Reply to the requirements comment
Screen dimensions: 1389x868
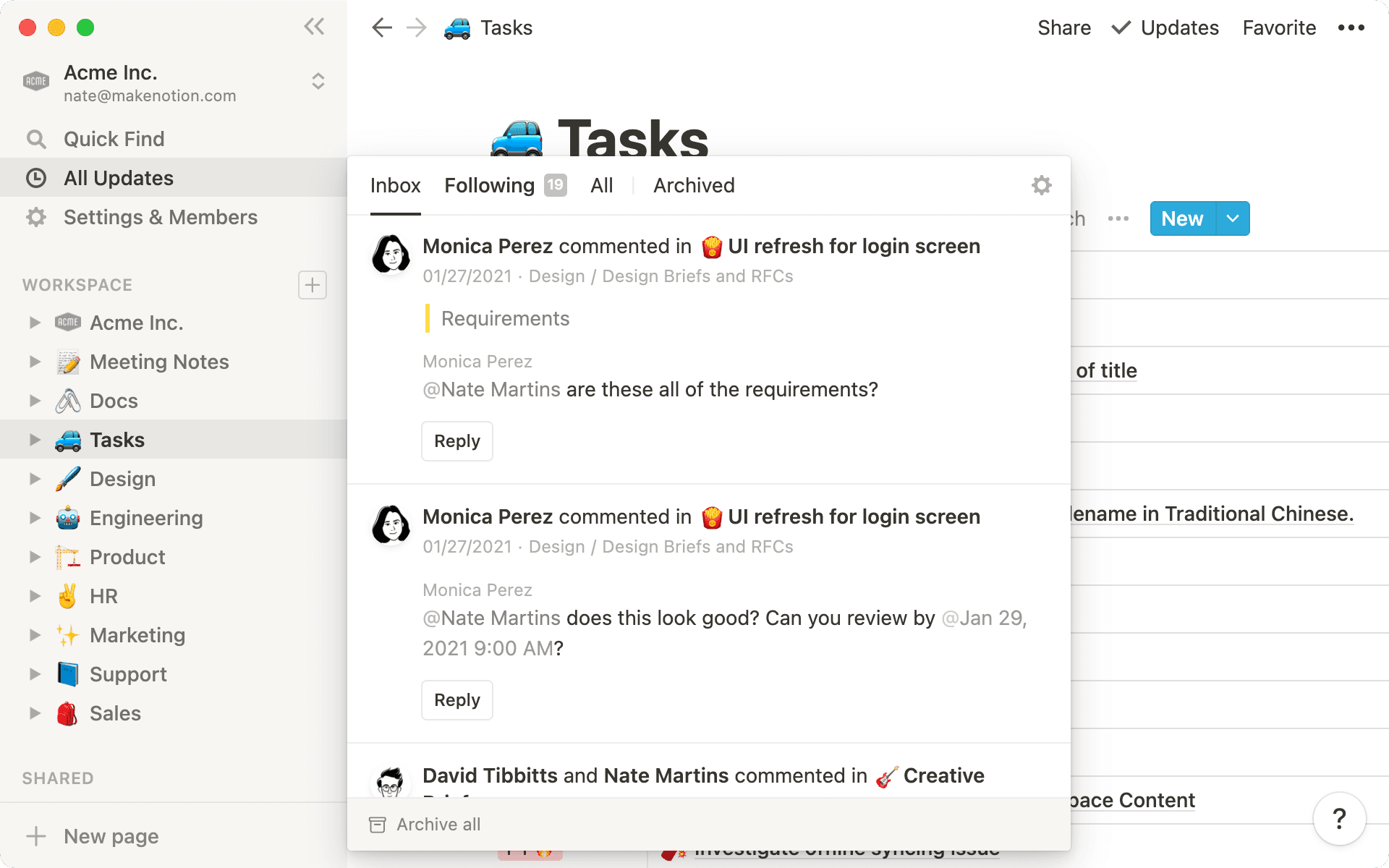pyautogui.click(x=456, y=441)
